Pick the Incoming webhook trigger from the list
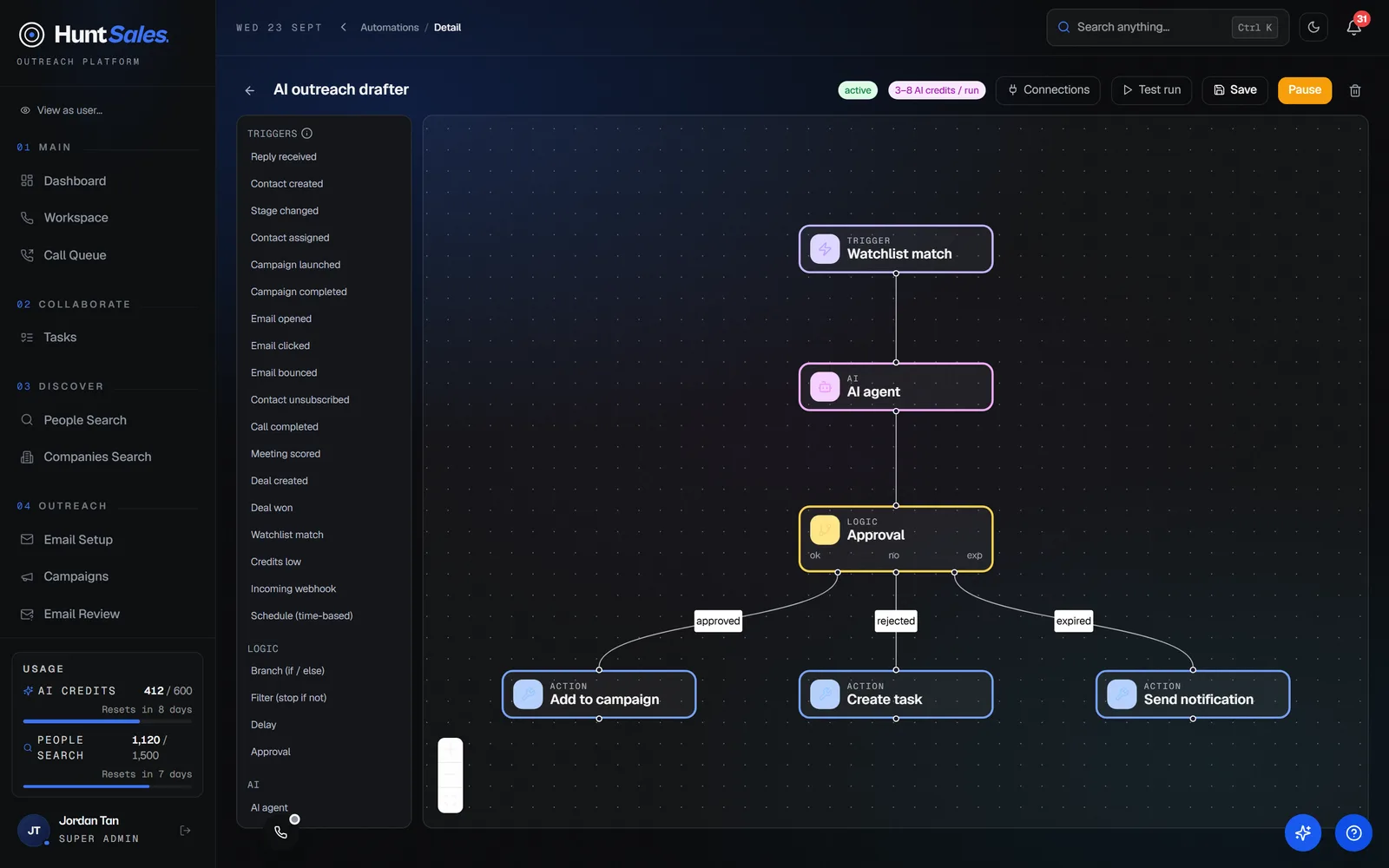 click(323, 589)
